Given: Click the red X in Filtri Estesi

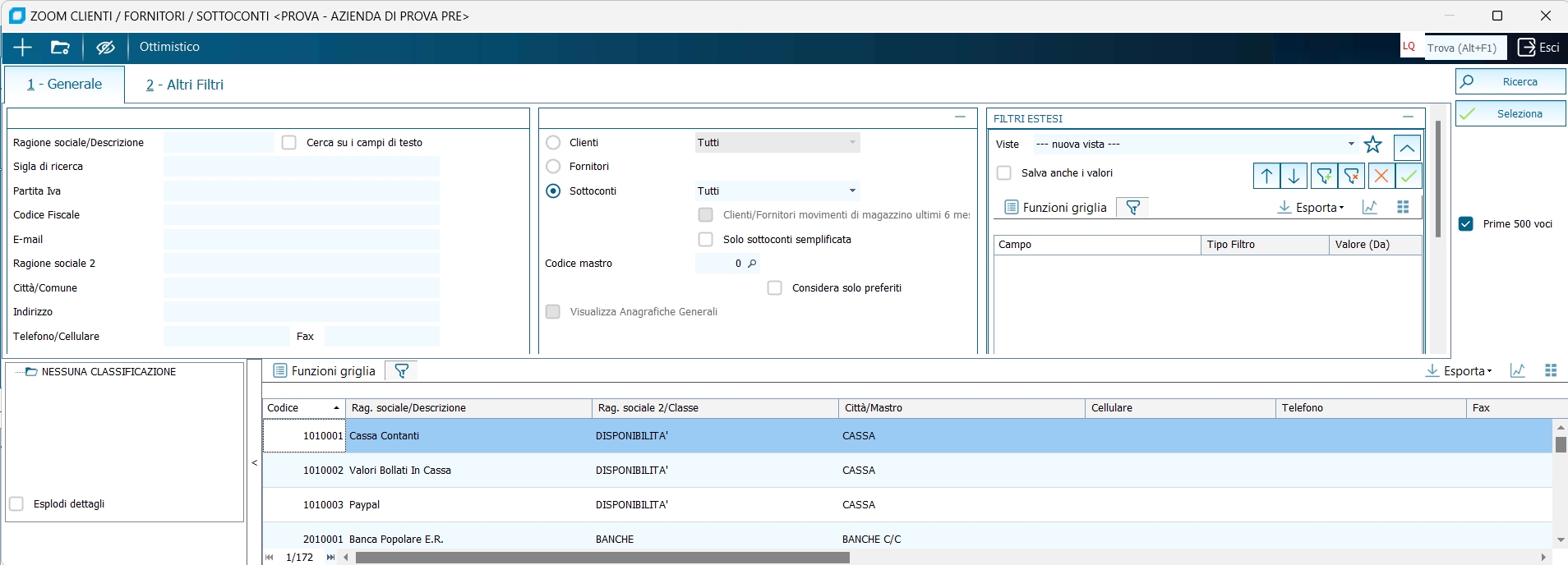Looking at the screenshot, I should [1381, 176].
